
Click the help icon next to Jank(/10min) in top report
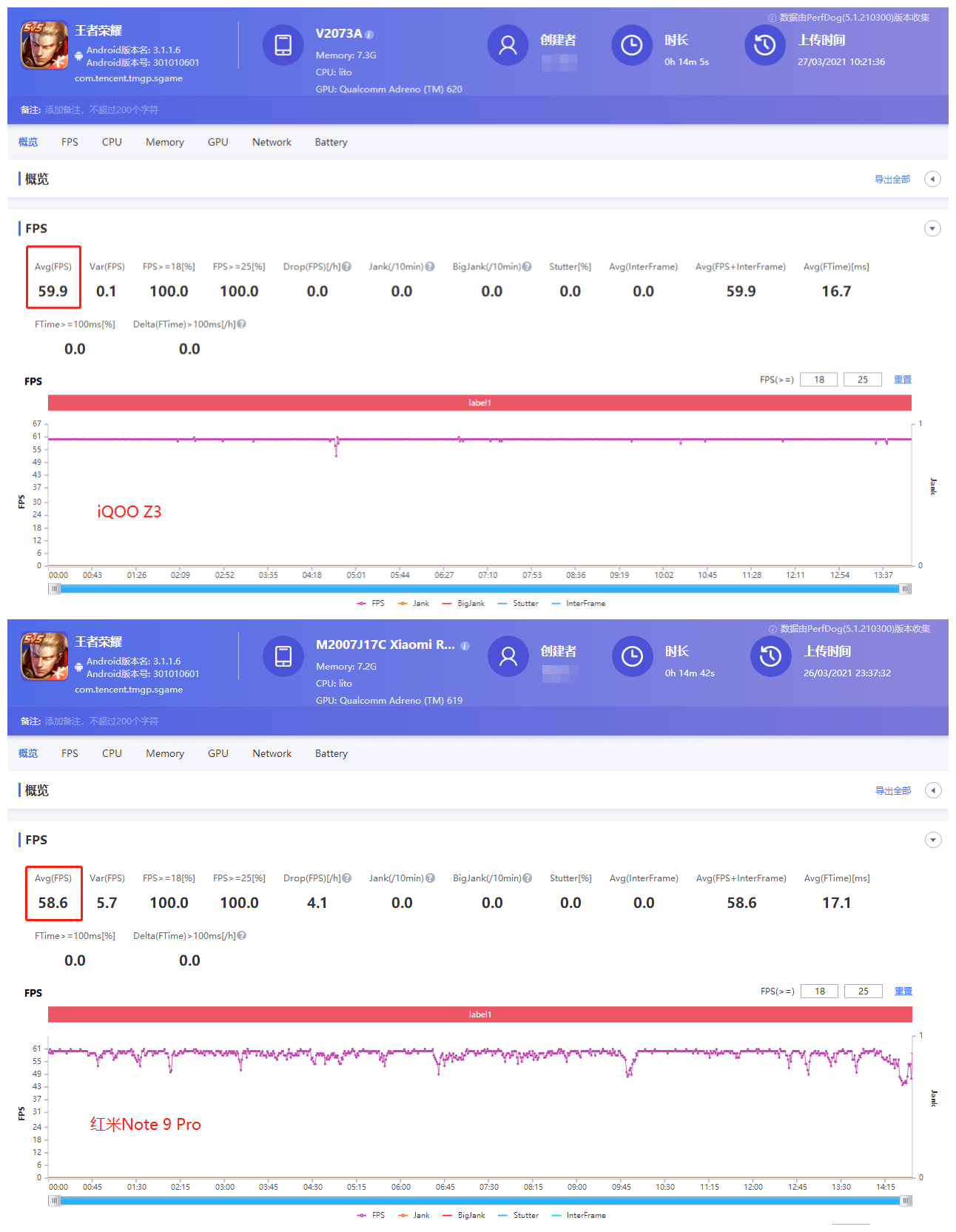click(430, 266)
